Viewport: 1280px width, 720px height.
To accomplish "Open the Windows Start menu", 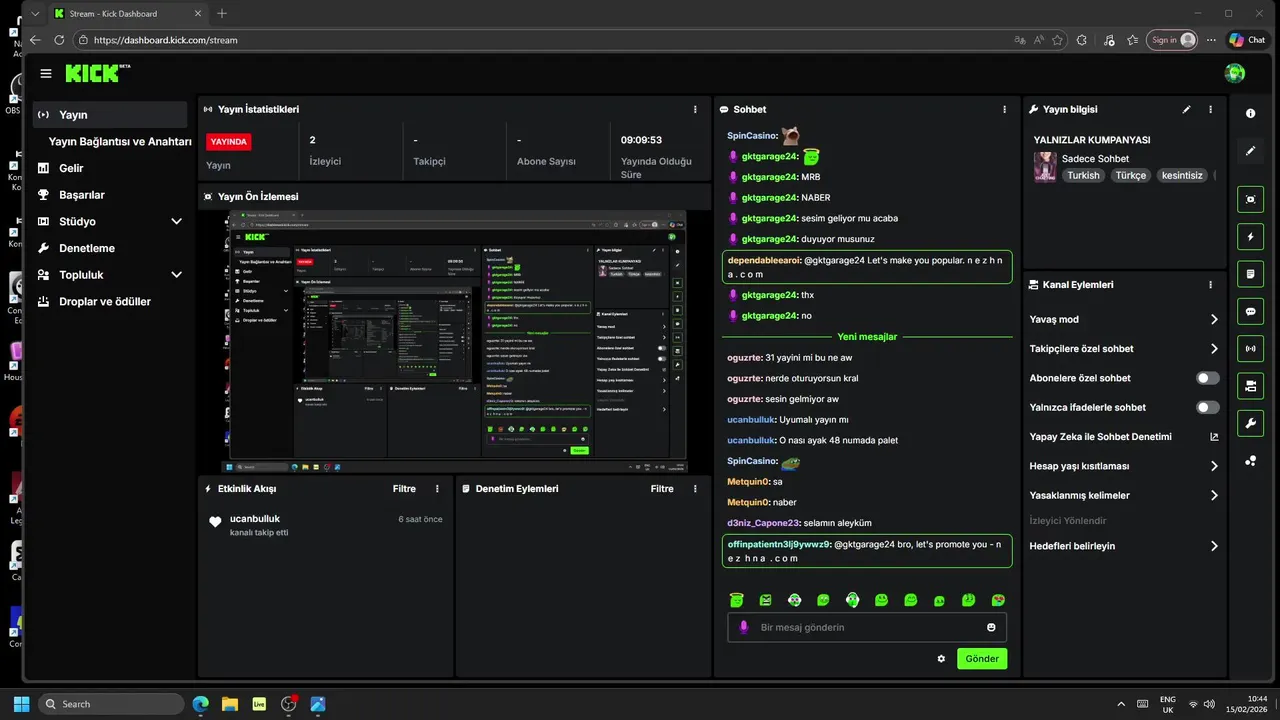I will coord(21,704).
